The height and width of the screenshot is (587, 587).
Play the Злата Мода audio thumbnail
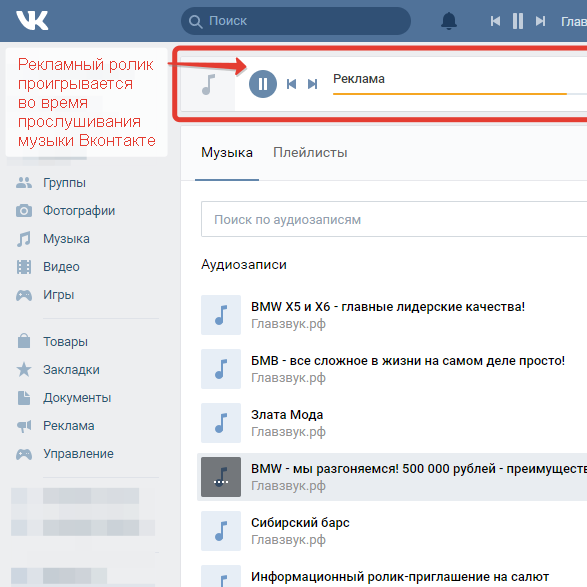221,423
